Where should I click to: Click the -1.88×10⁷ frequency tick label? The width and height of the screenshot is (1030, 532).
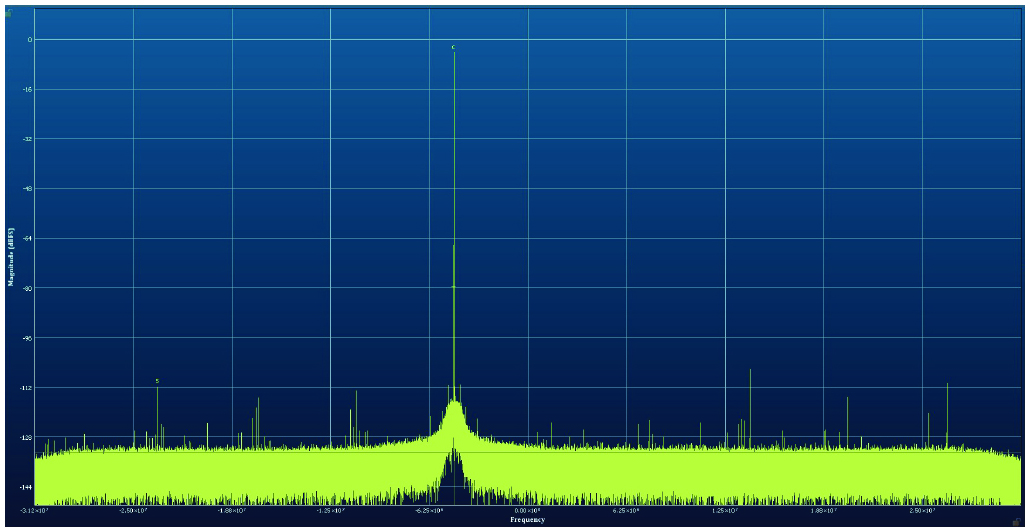point(233,510)
